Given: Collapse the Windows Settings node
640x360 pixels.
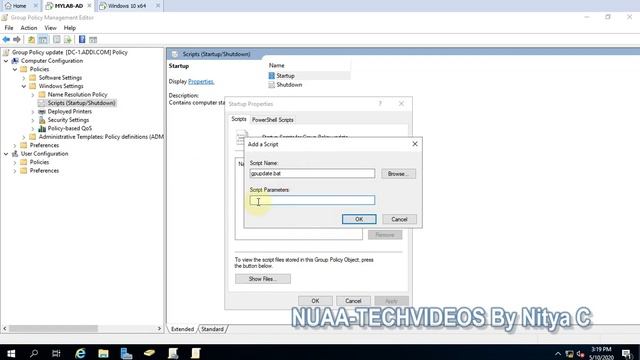Looking at the screenshot, I should coord(24,86).
